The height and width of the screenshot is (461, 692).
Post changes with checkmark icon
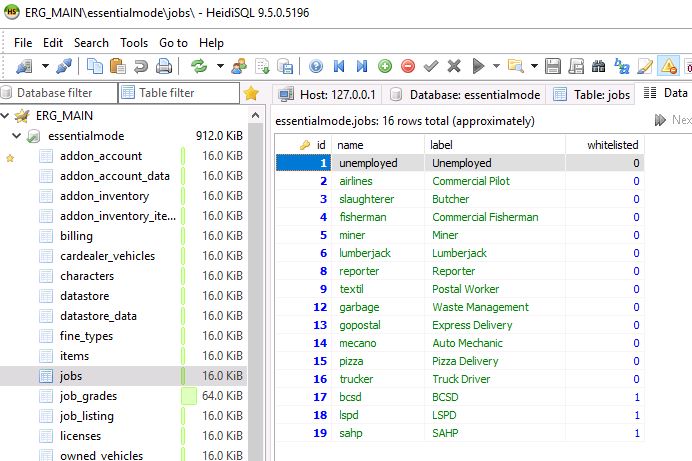[431, 67]
